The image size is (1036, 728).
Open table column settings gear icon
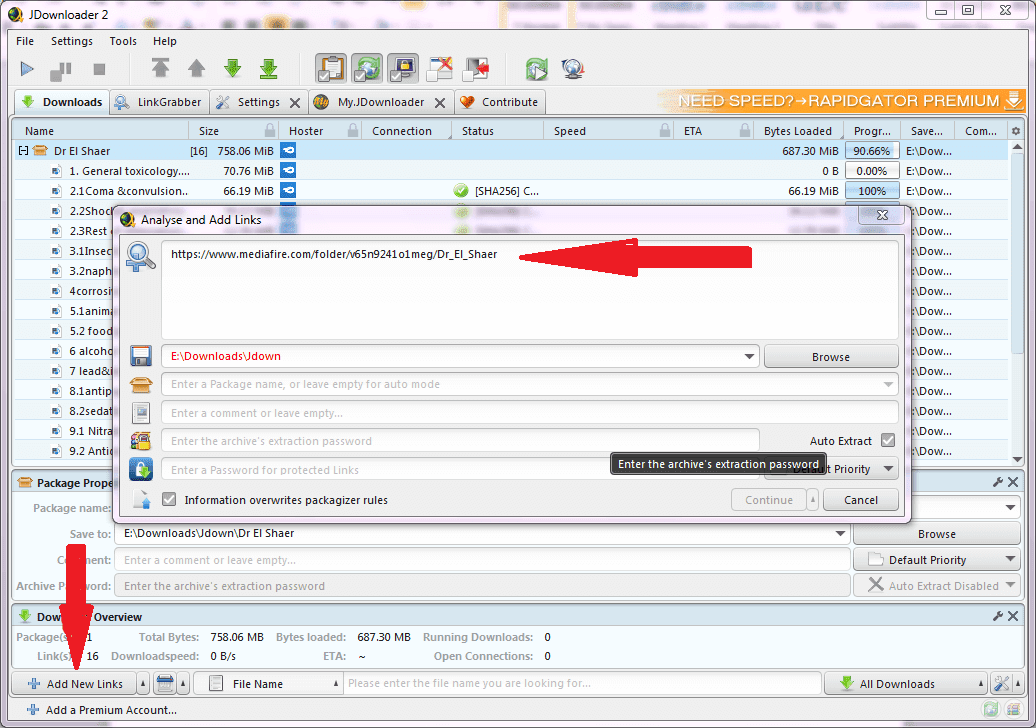1016,131
